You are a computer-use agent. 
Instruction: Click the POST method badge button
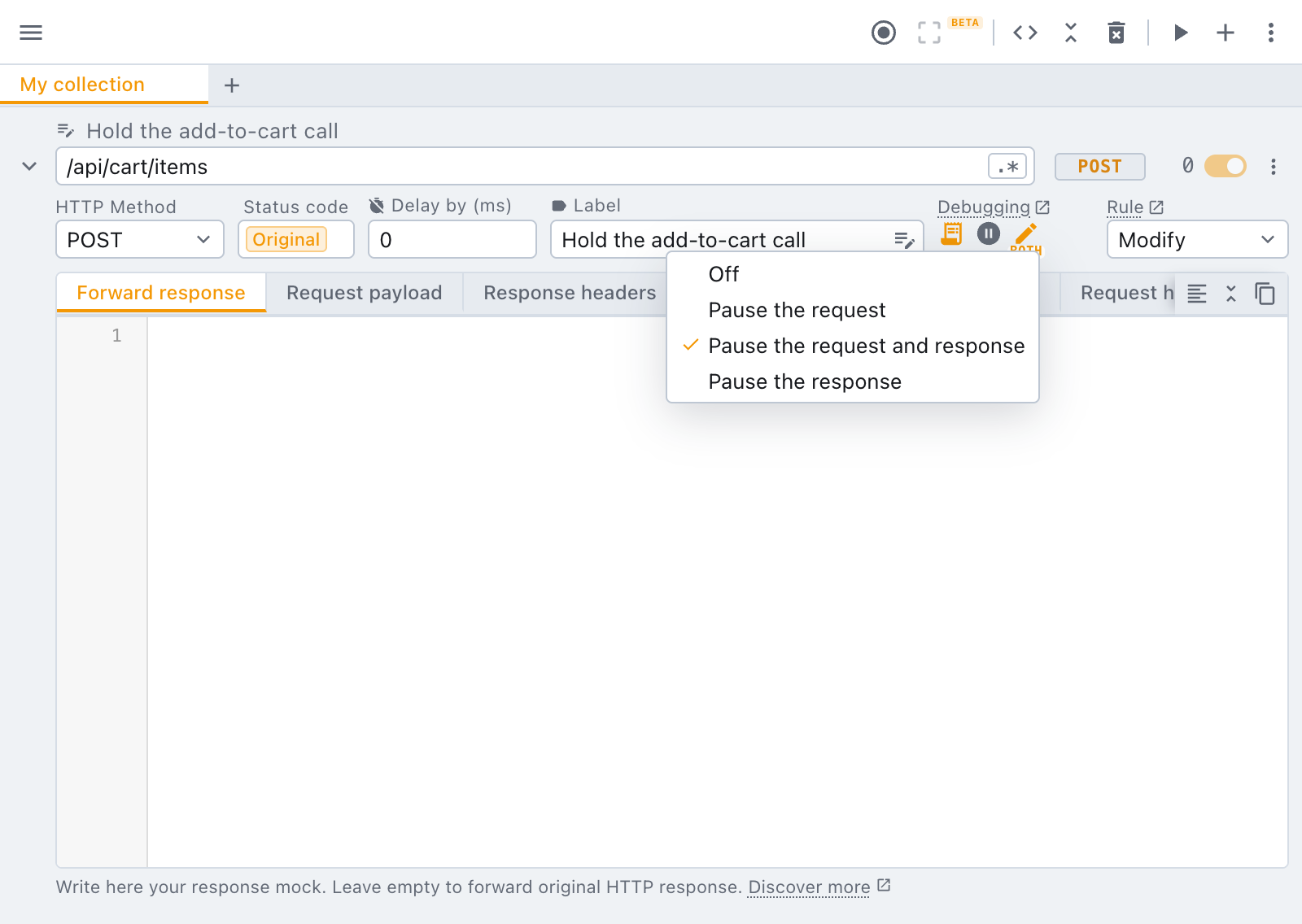(x=1099, y=167)
